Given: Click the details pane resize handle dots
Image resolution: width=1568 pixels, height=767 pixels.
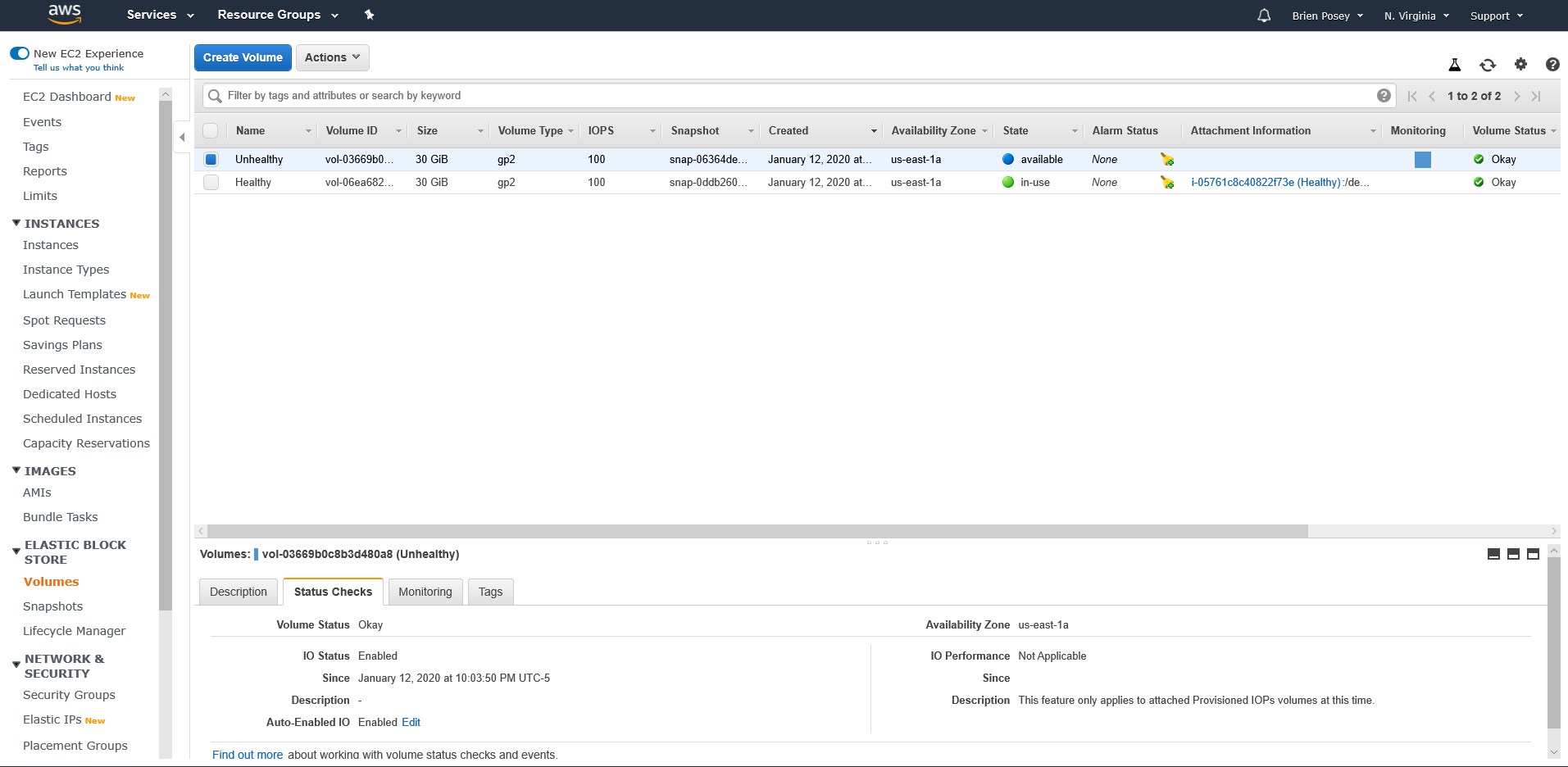Looking at the screenshot, I should coord(877,542).
